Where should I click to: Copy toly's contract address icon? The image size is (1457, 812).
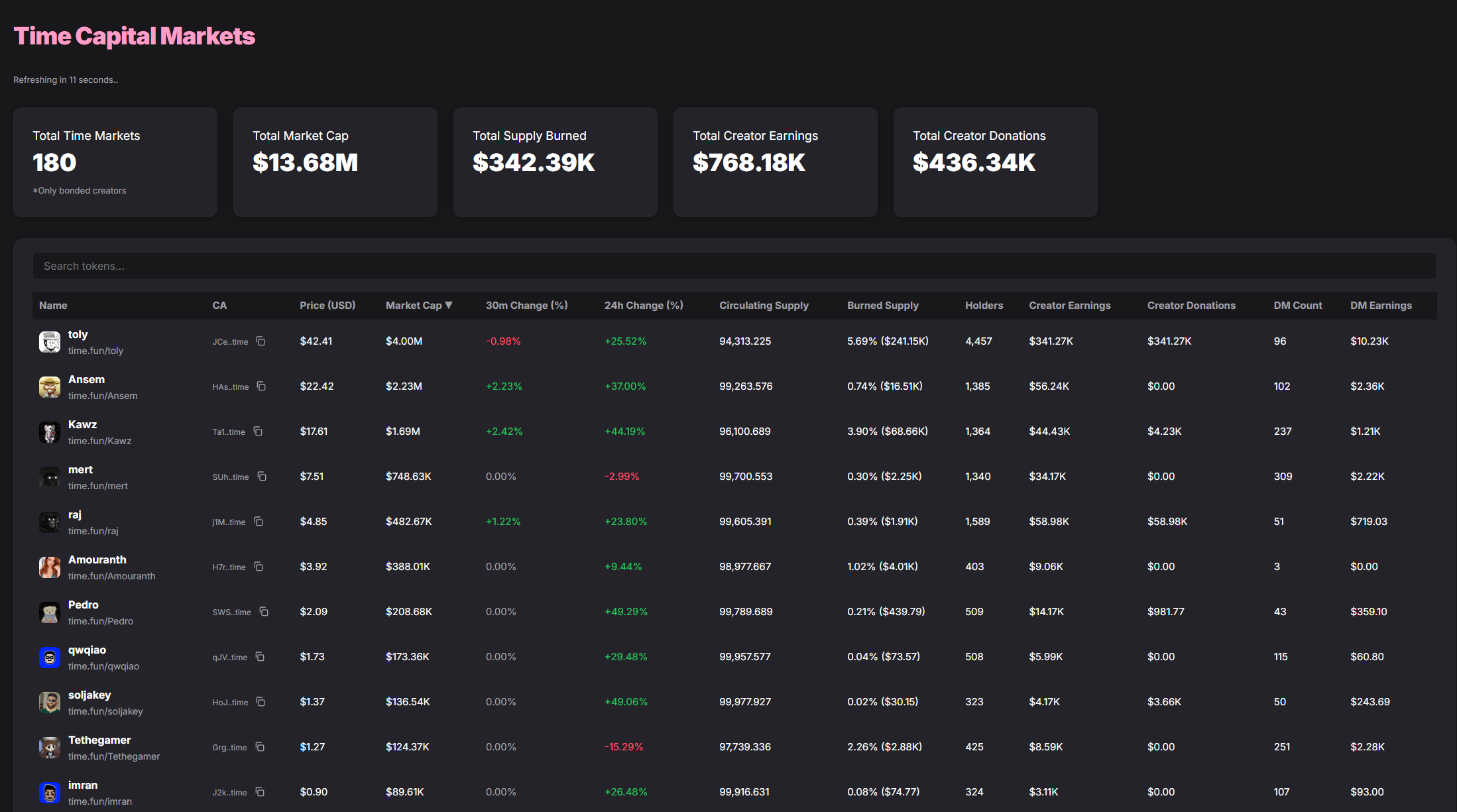261,341
